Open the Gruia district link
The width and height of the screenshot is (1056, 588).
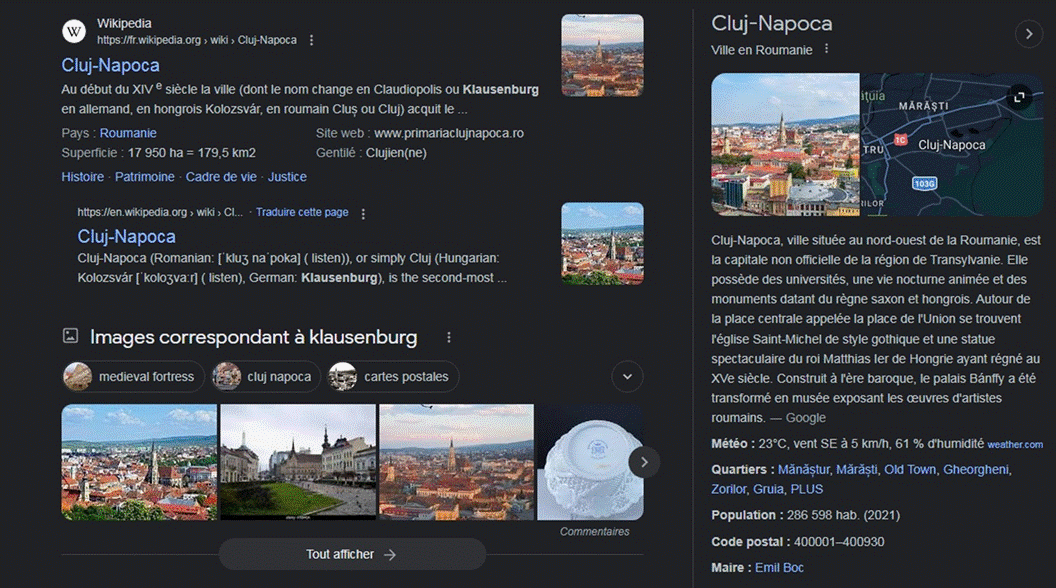click(x=768, y=489)
